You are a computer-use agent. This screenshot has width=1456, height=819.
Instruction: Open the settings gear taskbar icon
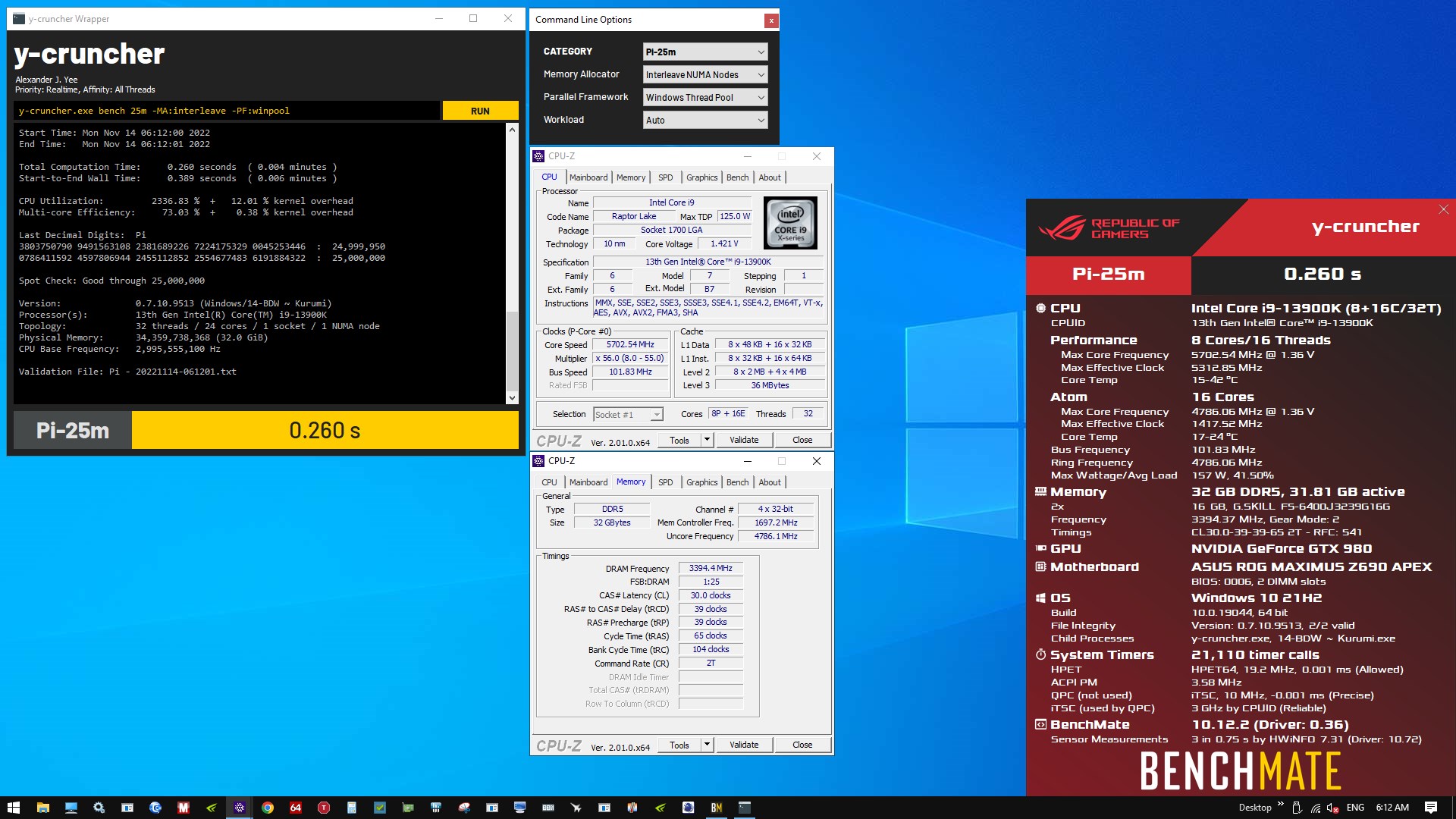click(x=99, y=808)
